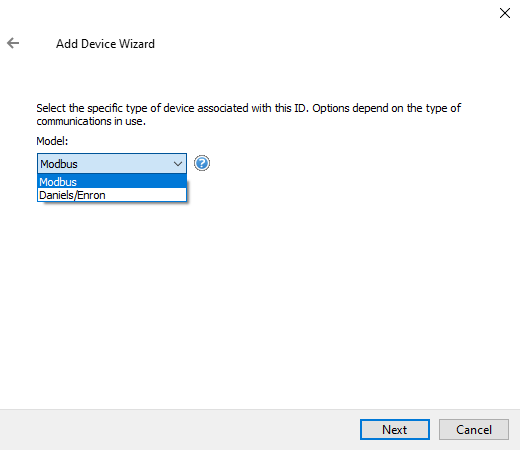
Task: Click the chevron arrow of Model combo box
Action: (x=178, y=164)
